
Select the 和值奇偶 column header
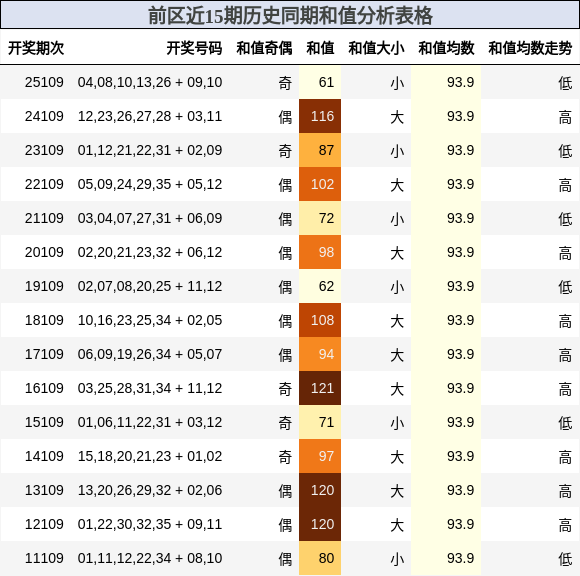point(264,48)
